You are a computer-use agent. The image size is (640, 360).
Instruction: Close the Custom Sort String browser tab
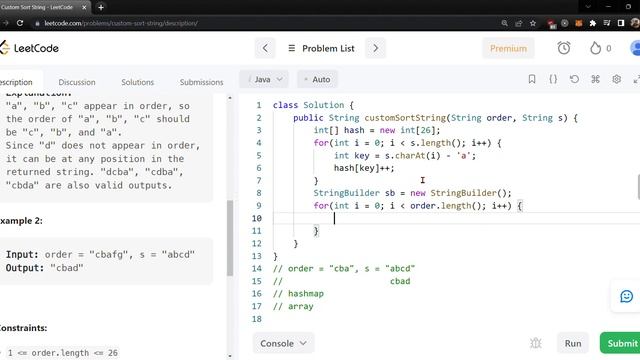point(84,7)
